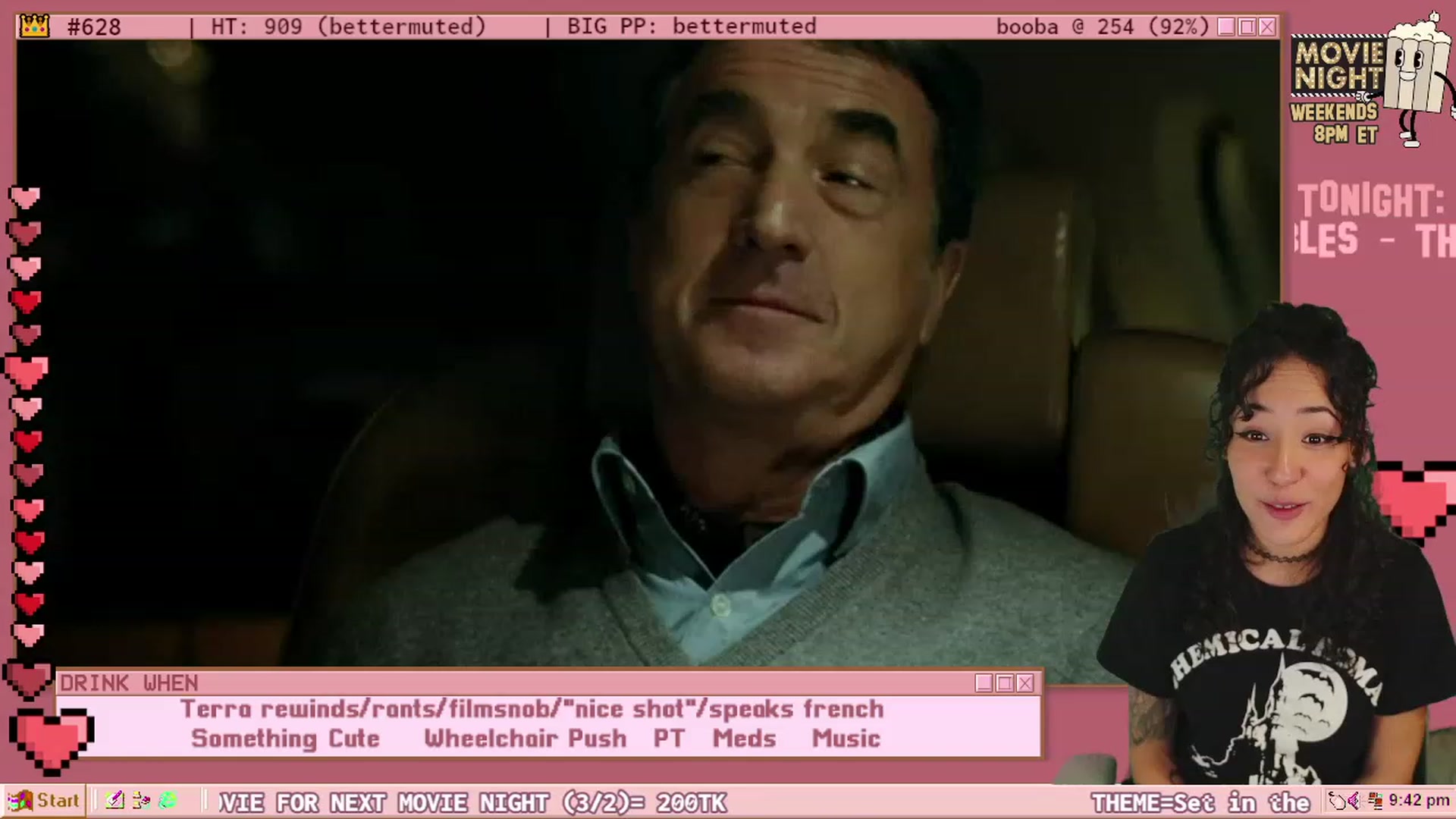
Task: Select the Music drink rule
Action: coord(846,739)
